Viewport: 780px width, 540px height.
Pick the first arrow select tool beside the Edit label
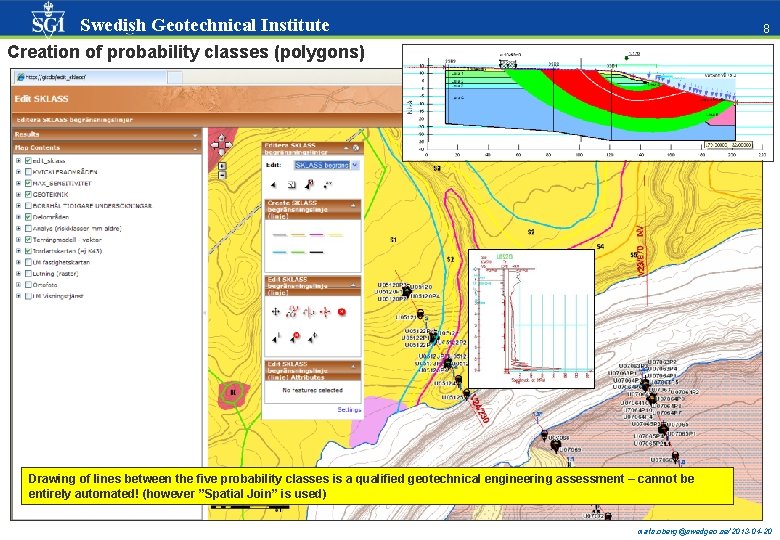pos(273,185)
